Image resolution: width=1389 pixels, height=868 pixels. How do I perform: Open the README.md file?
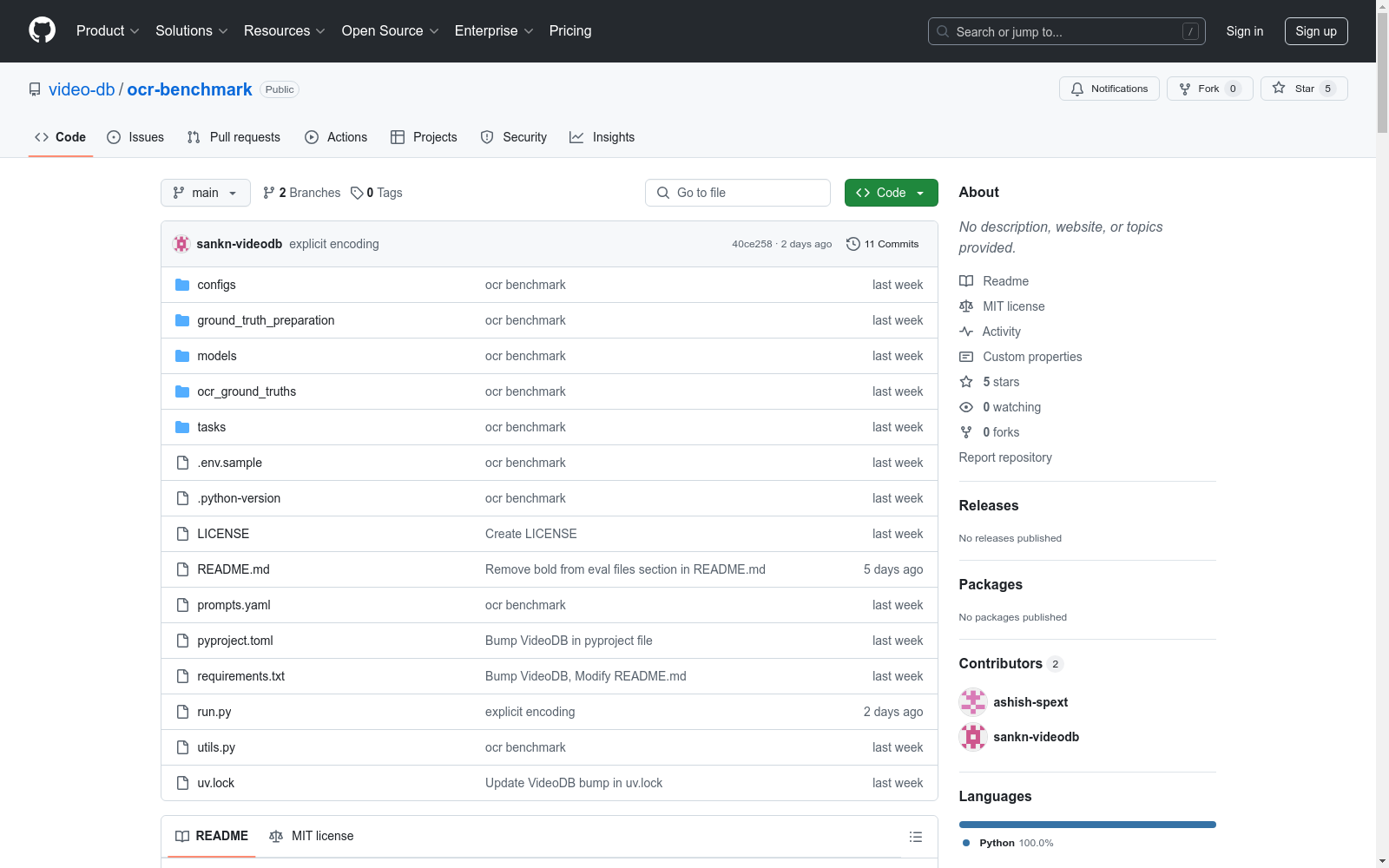pos(234,569)
